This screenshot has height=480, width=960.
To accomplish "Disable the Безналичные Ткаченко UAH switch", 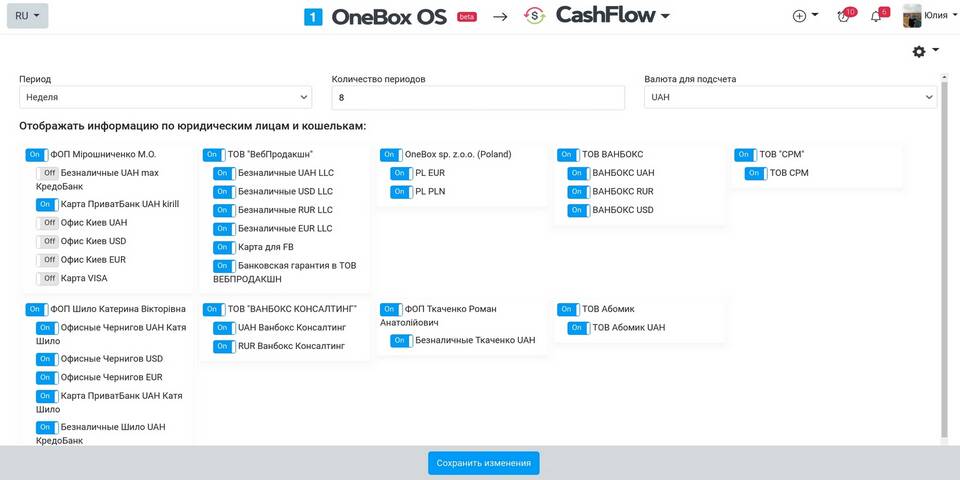I will 402,340.
